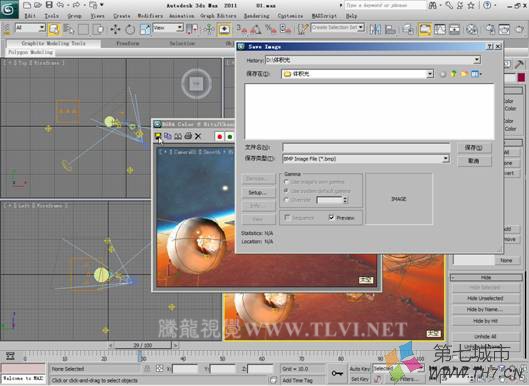Open the save location folder dropdown
Image resolution: width=529 pixels, height=386 pixels.
(430, 74)
